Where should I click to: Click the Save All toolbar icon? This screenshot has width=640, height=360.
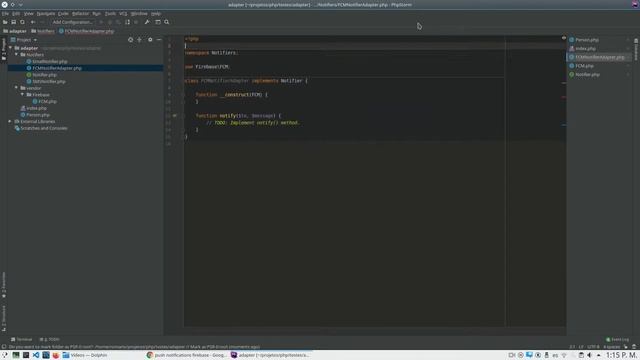13,22
